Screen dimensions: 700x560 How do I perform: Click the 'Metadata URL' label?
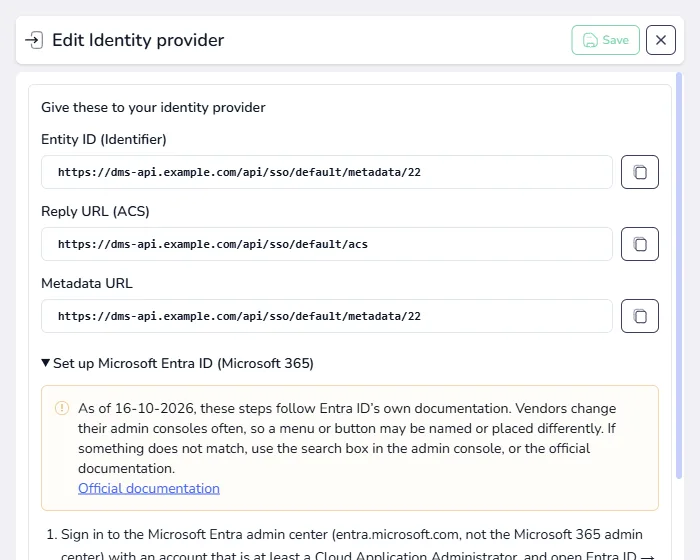pos(87,283)
